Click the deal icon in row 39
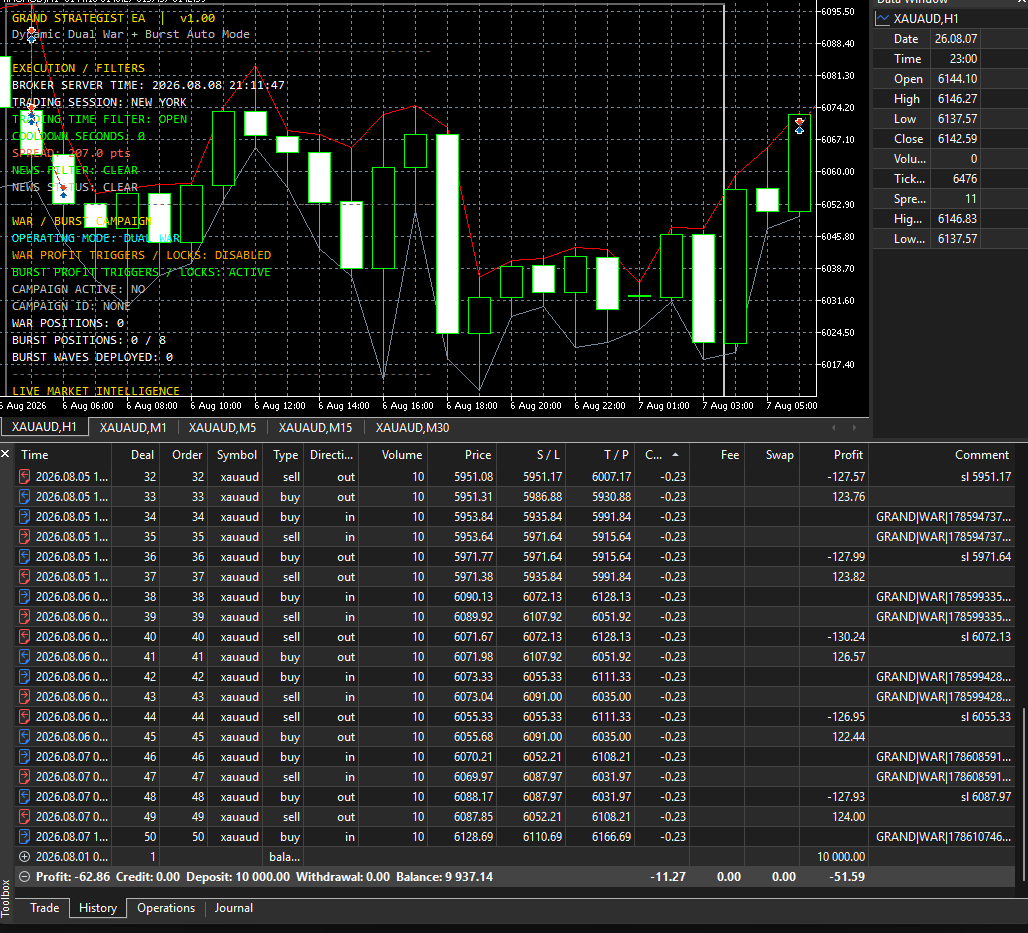This screenshot has width=1028, height=933. coord(24,616)
